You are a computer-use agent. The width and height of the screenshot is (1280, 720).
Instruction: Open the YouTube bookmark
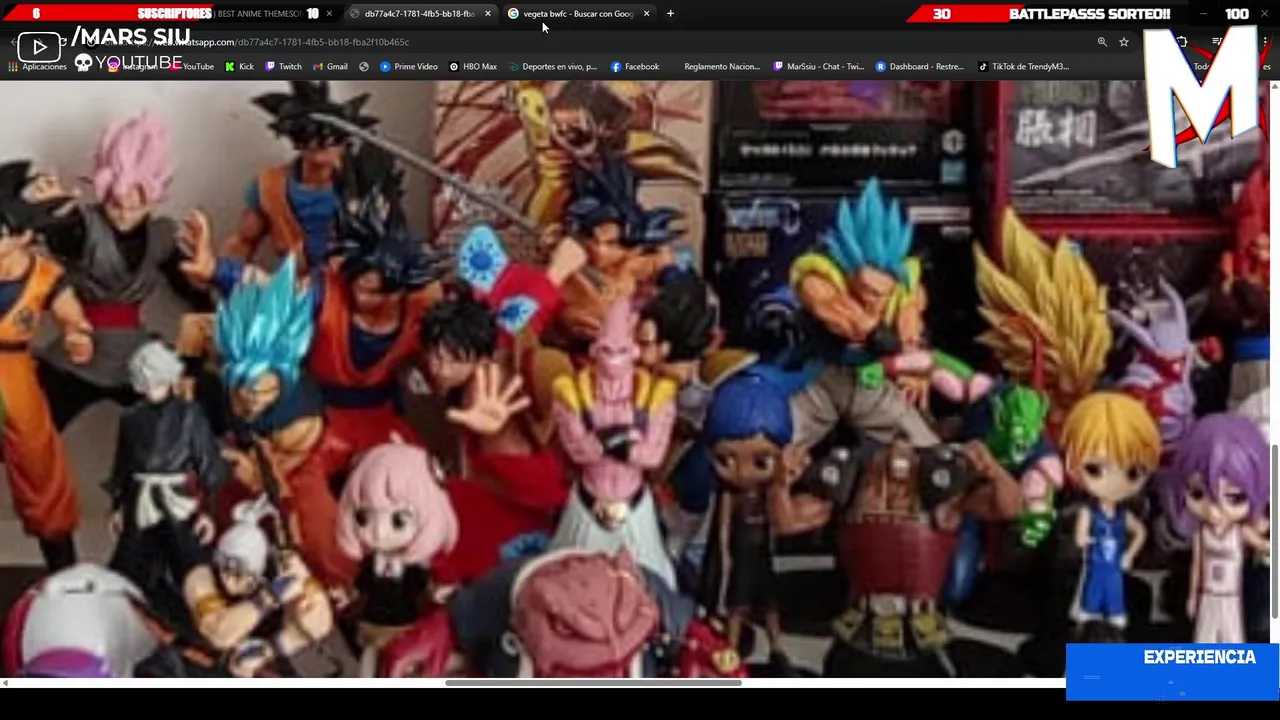[x=190, y=67]
